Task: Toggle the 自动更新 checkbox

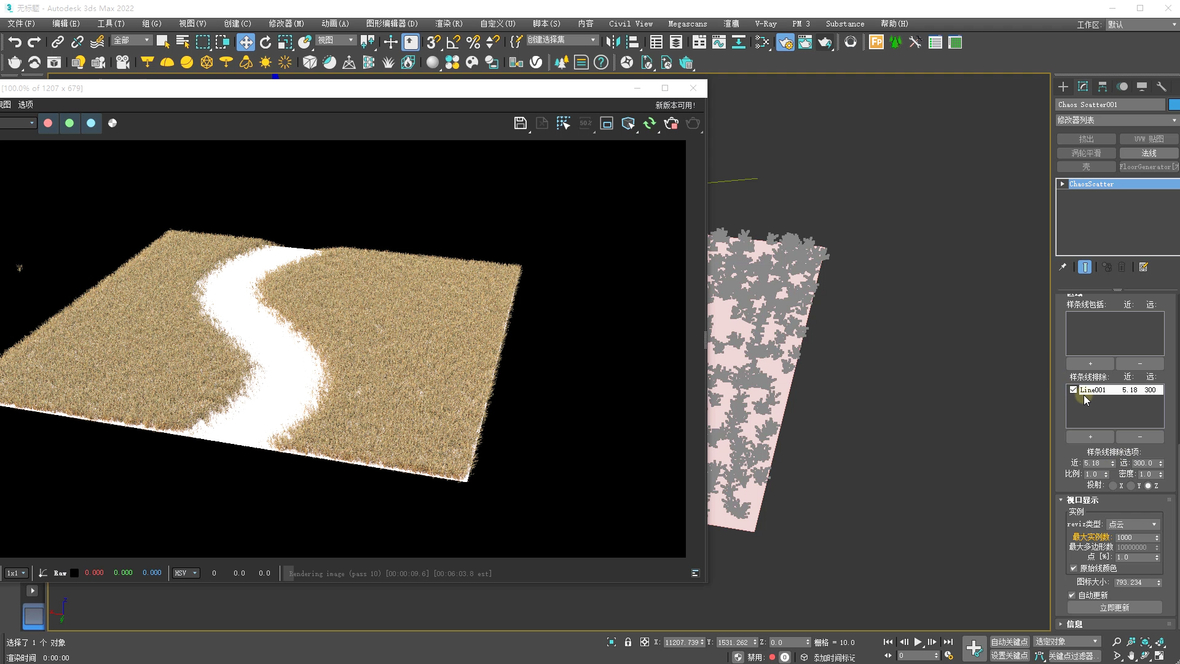Action: point(1073,595)
